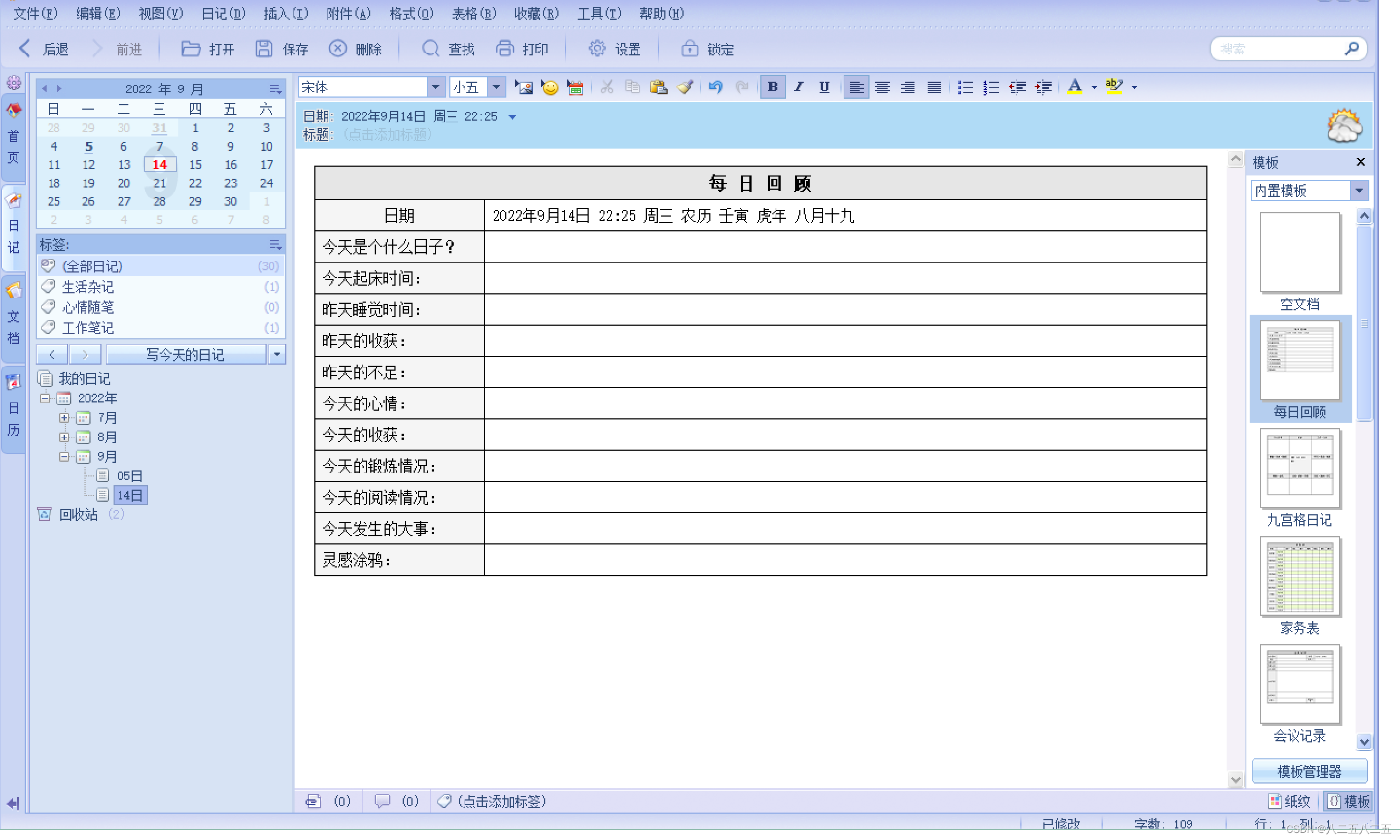
Task: Click the weather cloud icon
Action: (1344, 126)
